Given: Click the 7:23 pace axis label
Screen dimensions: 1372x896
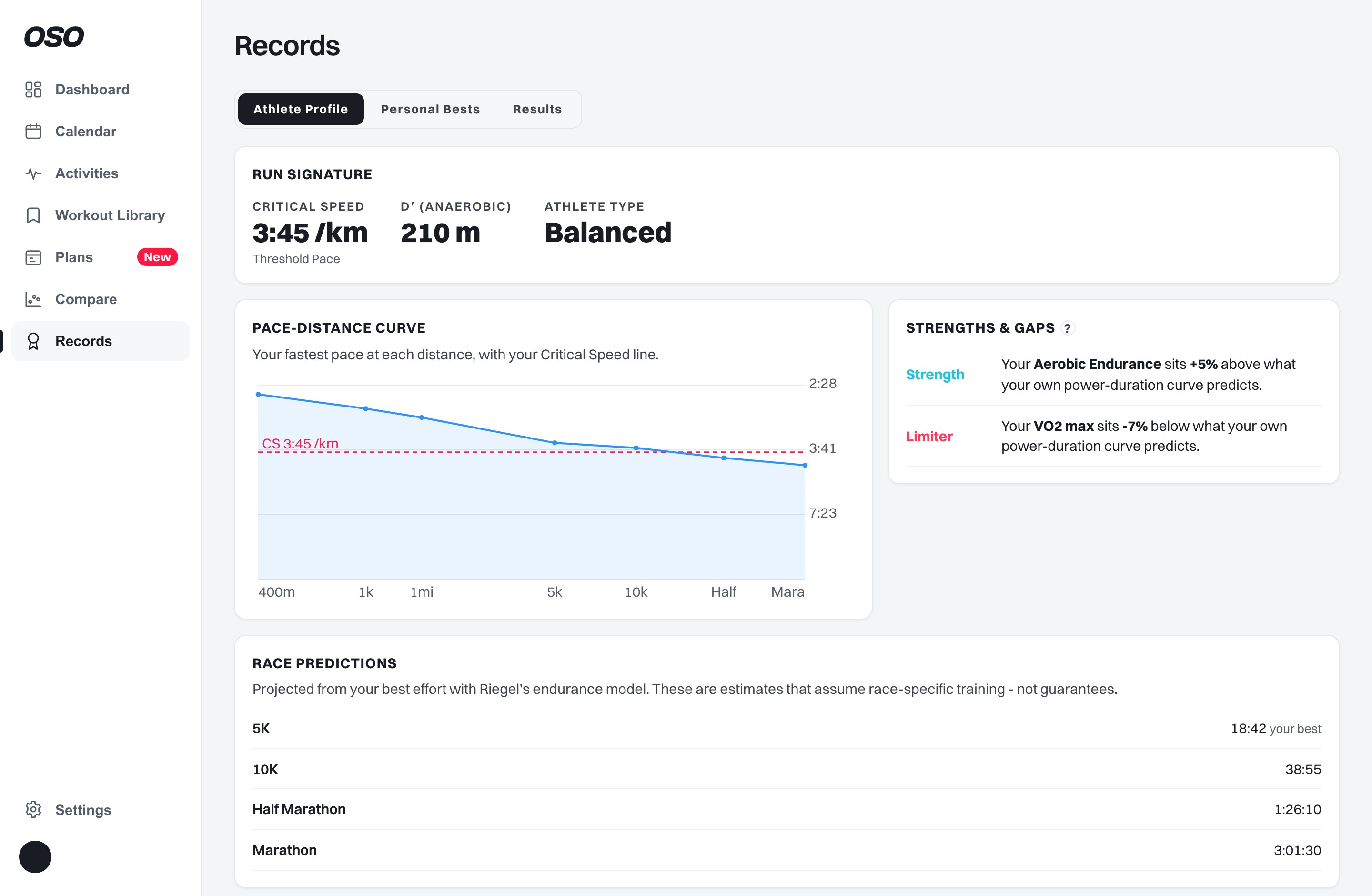Looking at the screenshot, I should [823, 513].
